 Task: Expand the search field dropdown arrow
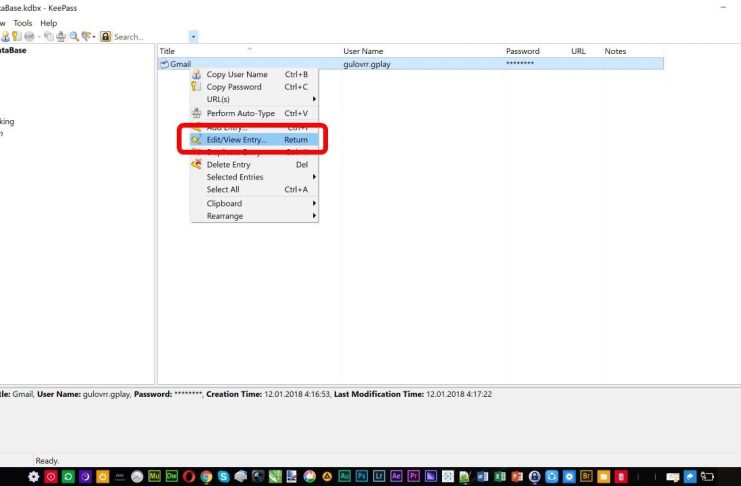(x=193, y=36)
